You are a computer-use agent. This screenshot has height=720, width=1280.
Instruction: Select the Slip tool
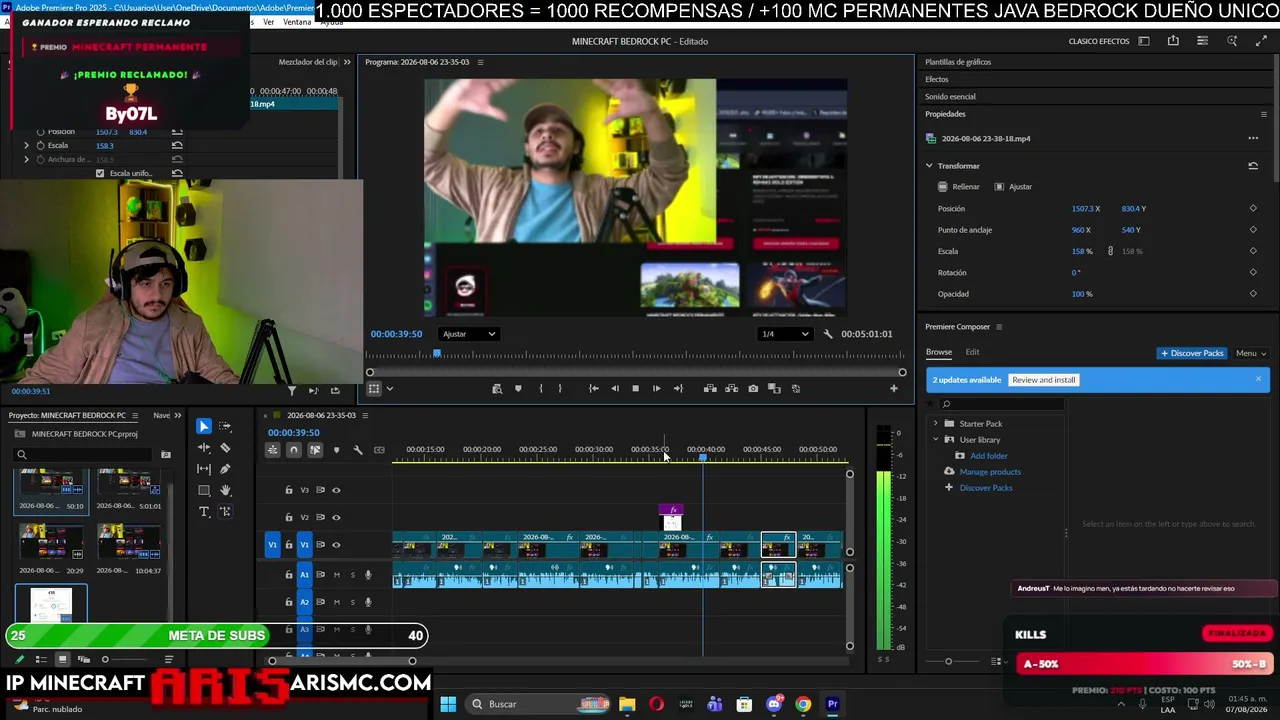(x=204, y=469)
